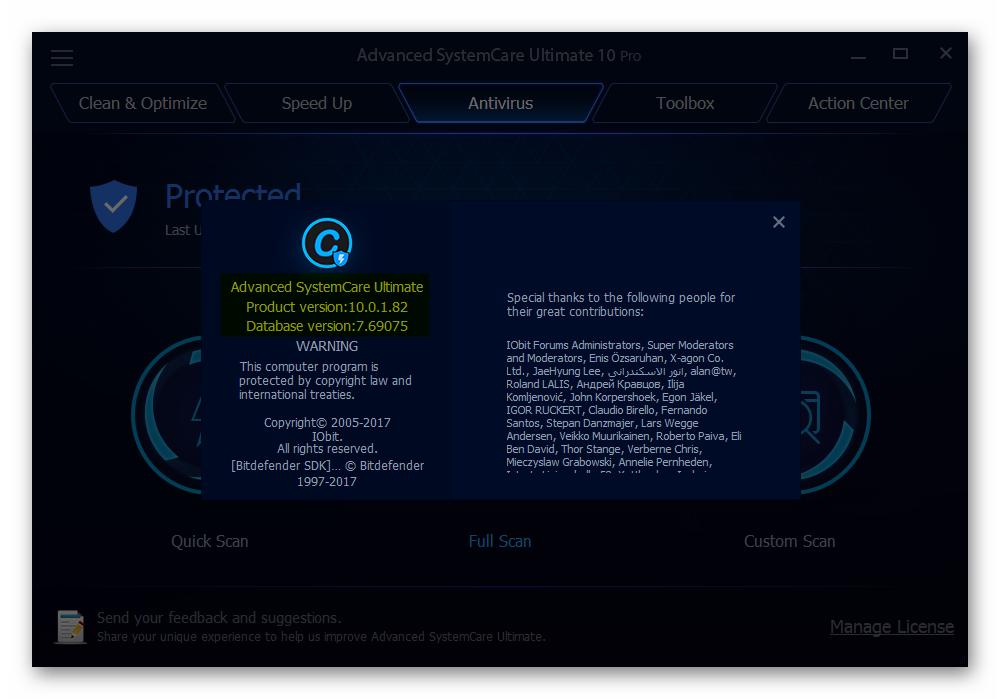Start a Quick Scan
Image resolution: width=1000 pixels, height=699 pixels.
pyautogui.click(x=210, y=541)
